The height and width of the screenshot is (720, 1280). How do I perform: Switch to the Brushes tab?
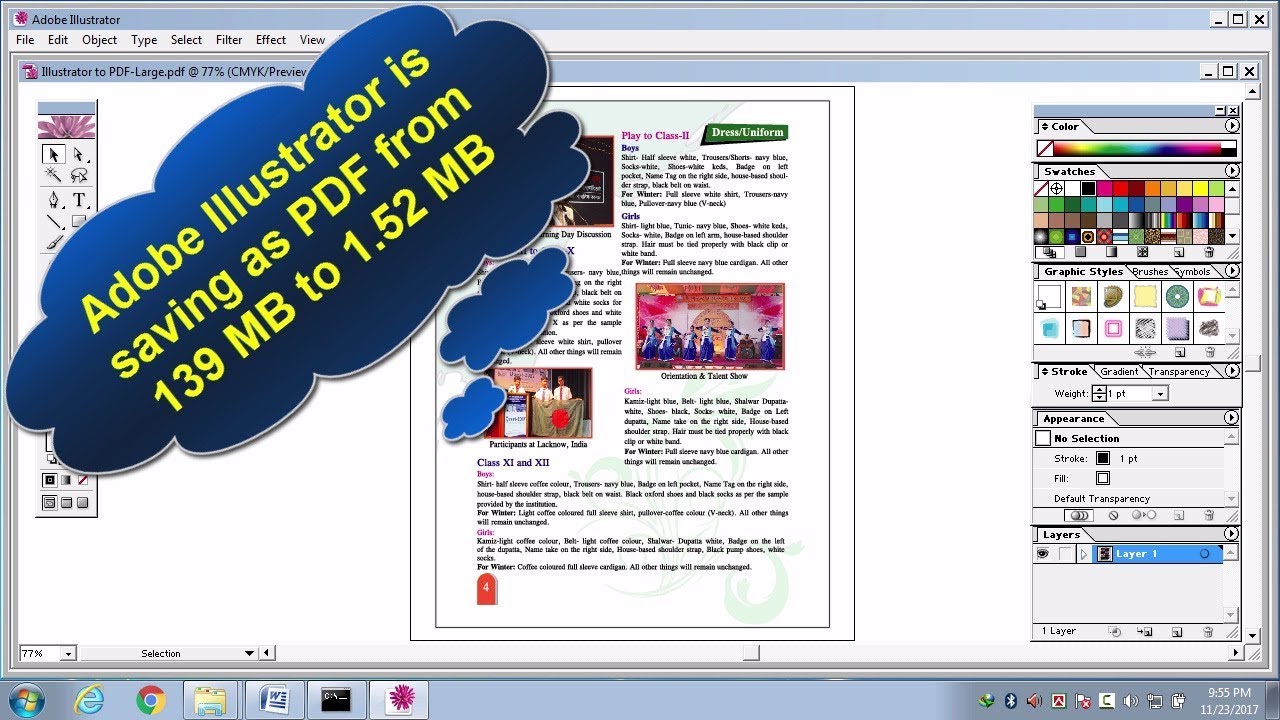pos(1150,272)
